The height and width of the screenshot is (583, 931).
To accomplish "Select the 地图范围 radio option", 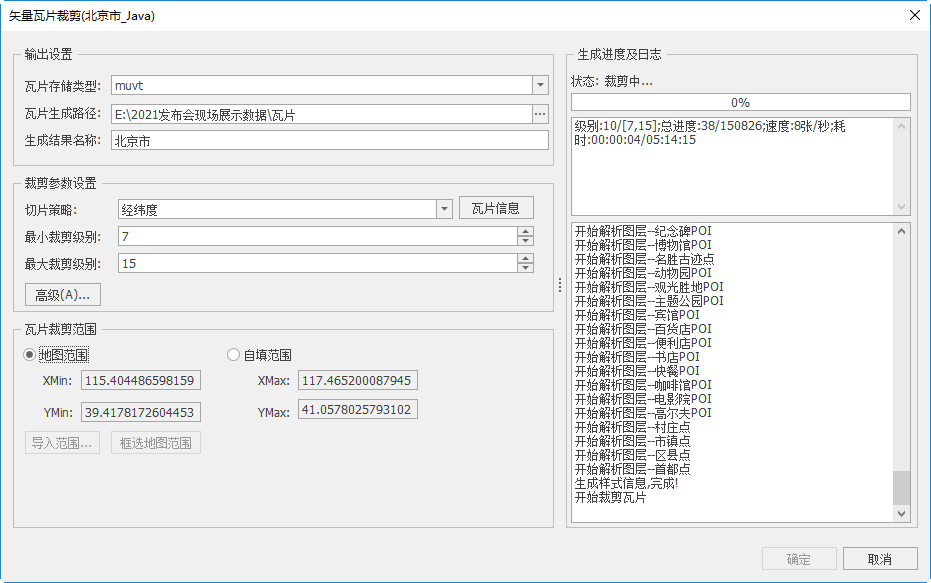I will click(x=30, y=355).
